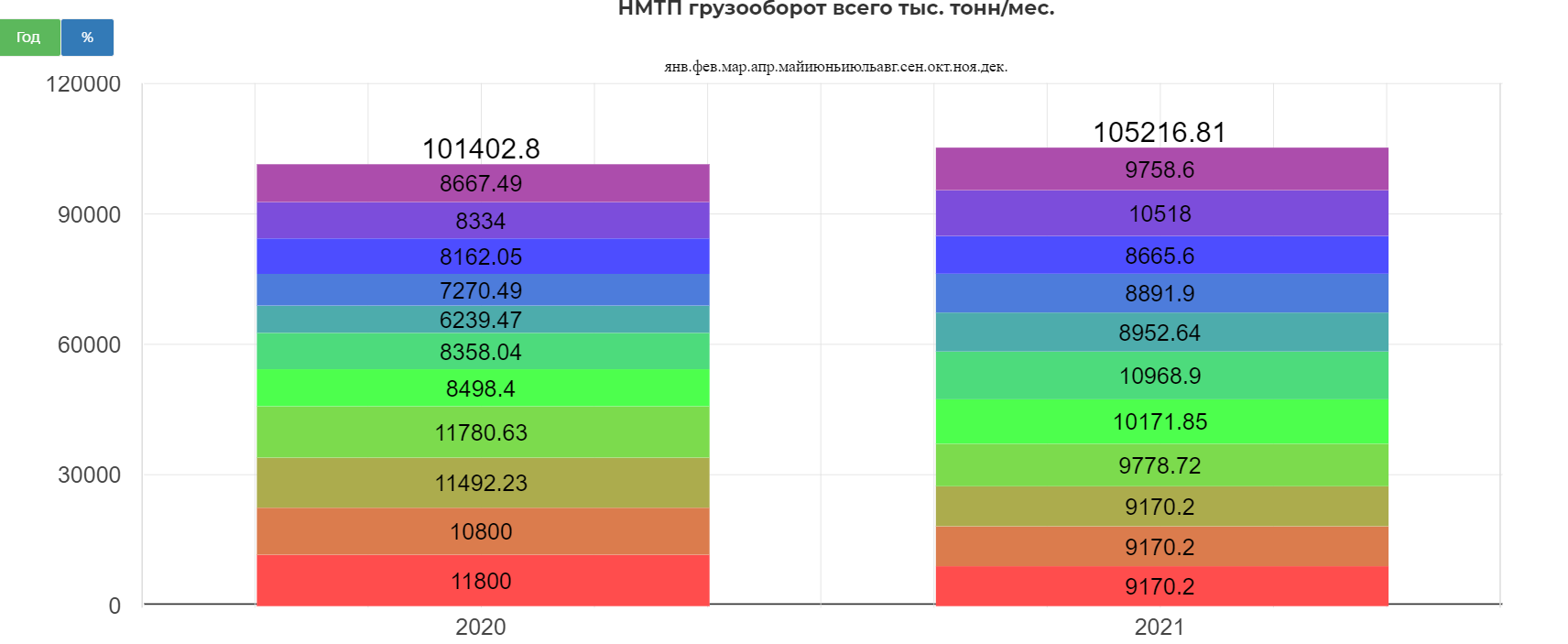Select the 2021 red segment 9170.2
This screenshot has height=644, width=1568.
(x=1161, y=586)
